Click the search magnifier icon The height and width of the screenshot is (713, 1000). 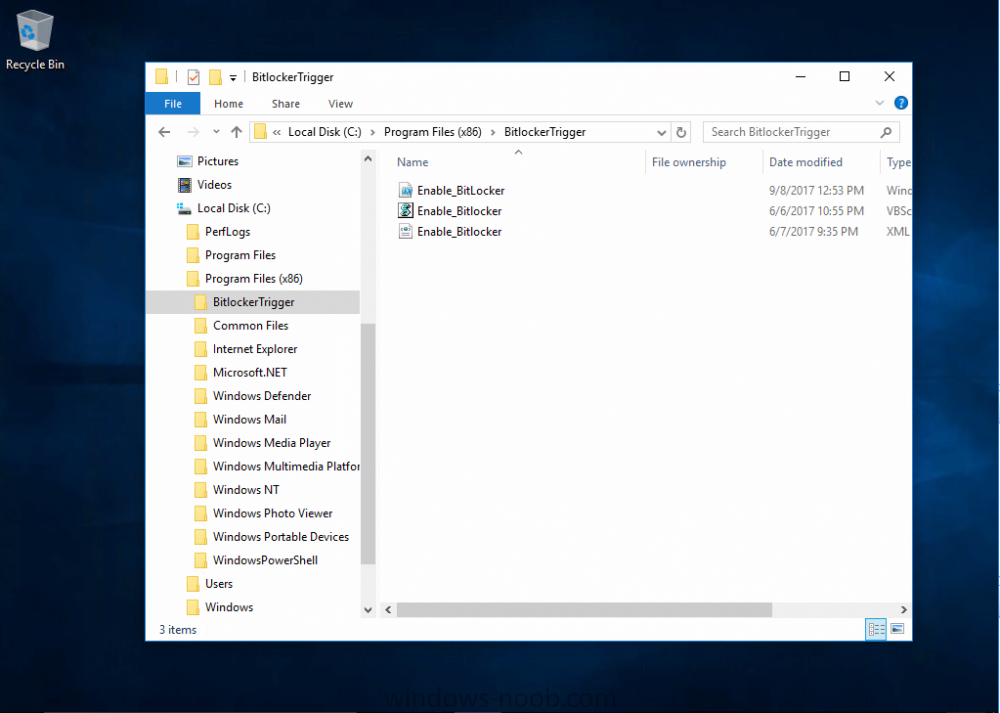(886, 132)
